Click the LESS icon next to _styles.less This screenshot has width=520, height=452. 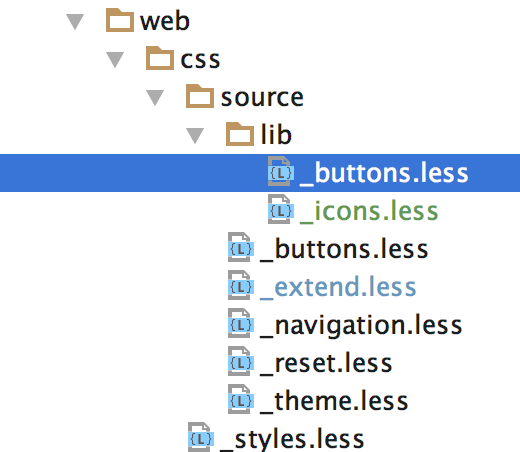pyautogui.click(x=201, y=437)
